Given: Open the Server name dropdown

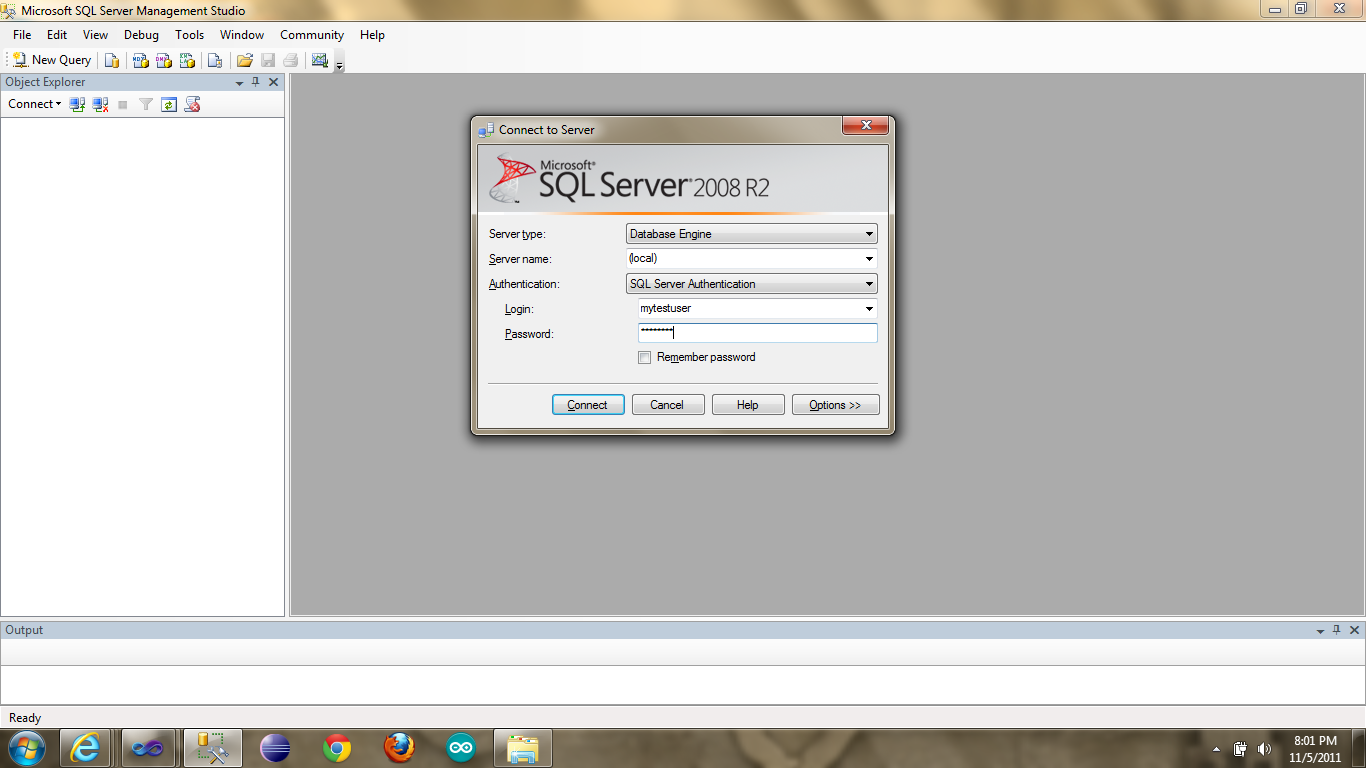Looking at the screenshot, I should (x=869, y=258).
